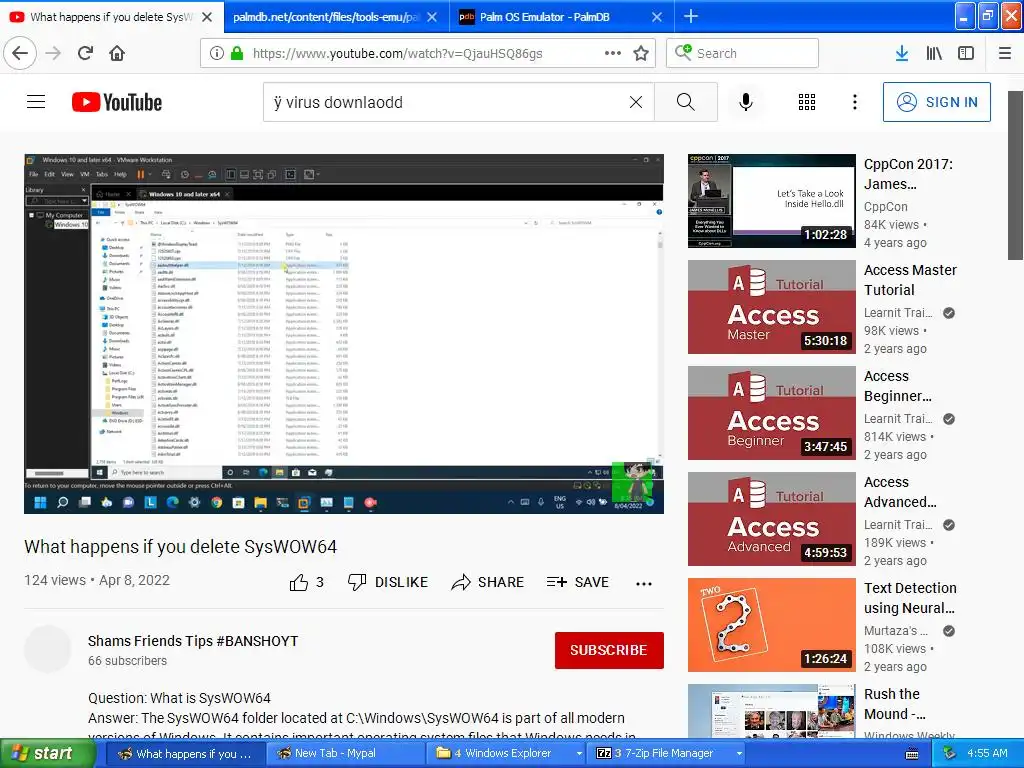Open the browser downloads arrow
The width and height of the screenshot is (1024, 768).
click(902, 54)
